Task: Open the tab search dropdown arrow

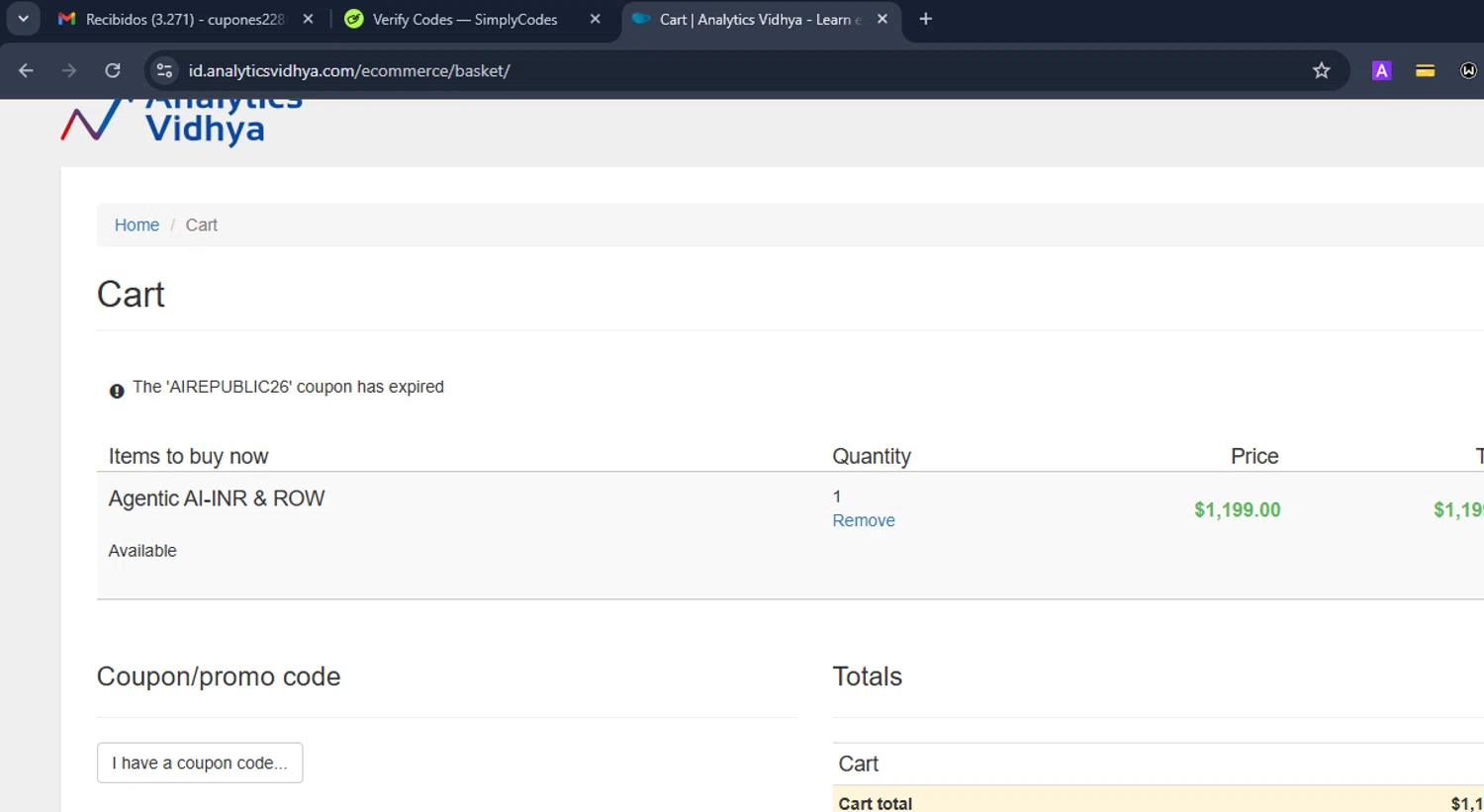Action: pyautogui.click(x=23, y=19)
